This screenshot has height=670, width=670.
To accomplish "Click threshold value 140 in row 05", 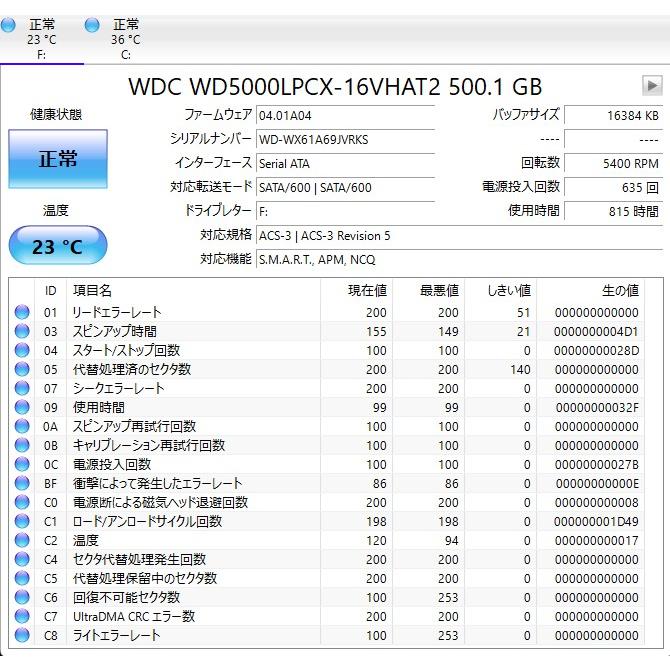I will 520,370.
